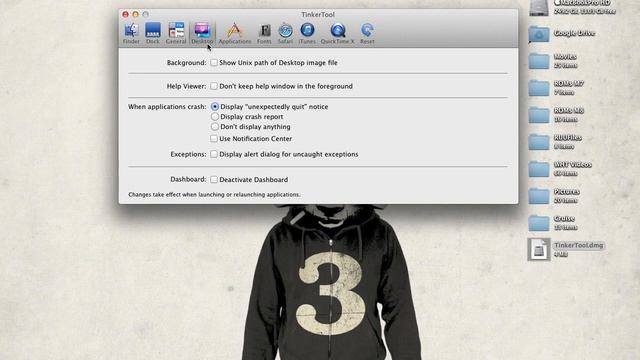Image resolution: width=640 pixels, height=360 pixels.
Task: Check Don't keep help window in the foreground
Action: (x=214, y=86)
